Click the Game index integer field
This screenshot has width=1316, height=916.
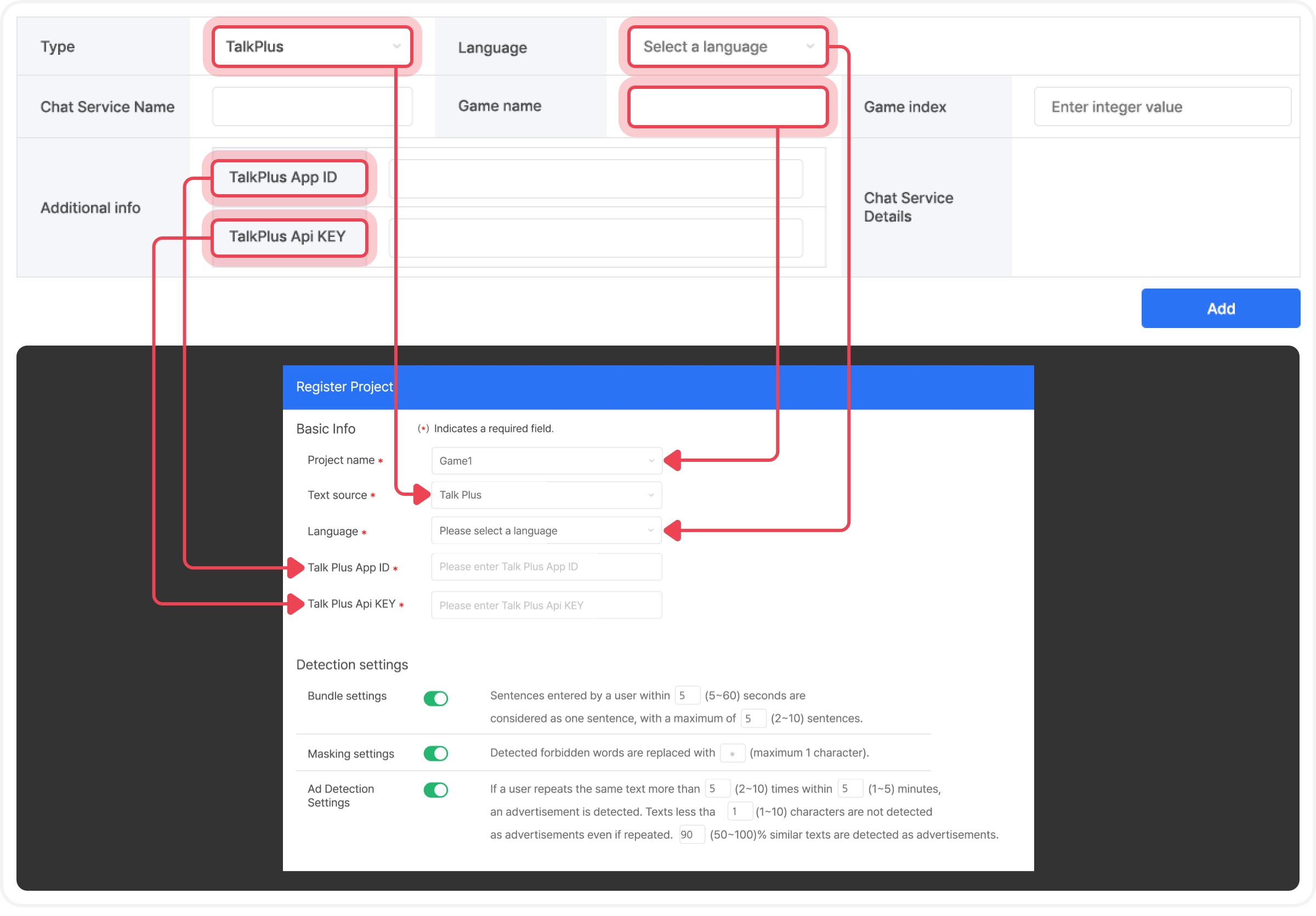pos(1162,106)
